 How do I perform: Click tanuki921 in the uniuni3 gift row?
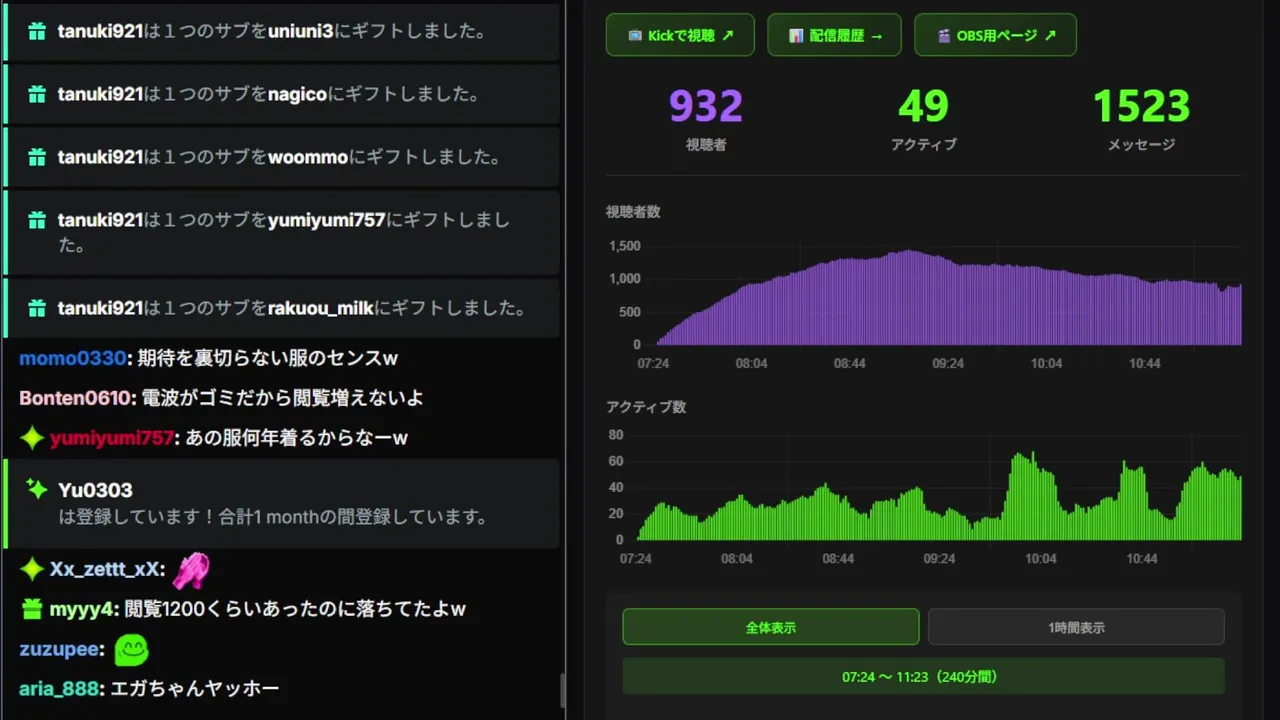click(100, 32)
